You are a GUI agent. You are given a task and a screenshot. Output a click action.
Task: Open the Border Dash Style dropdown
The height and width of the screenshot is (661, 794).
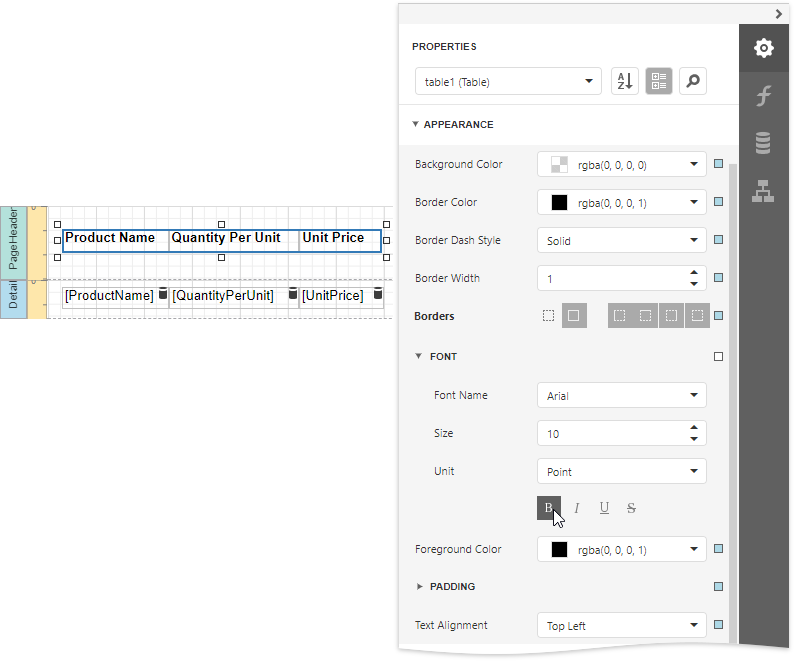click(621, 241)
